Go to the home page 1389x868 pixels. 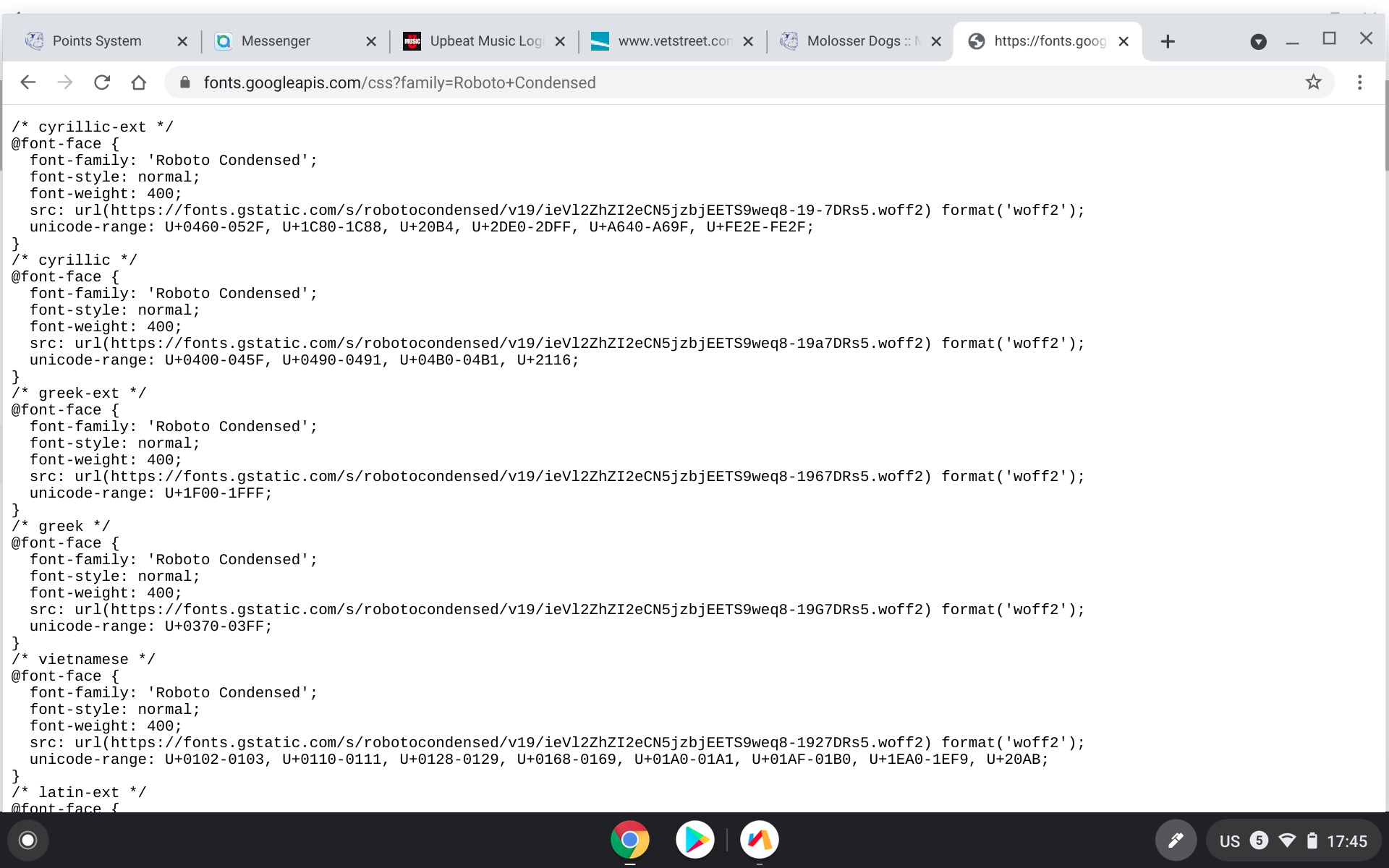click(x=139, y=82)
